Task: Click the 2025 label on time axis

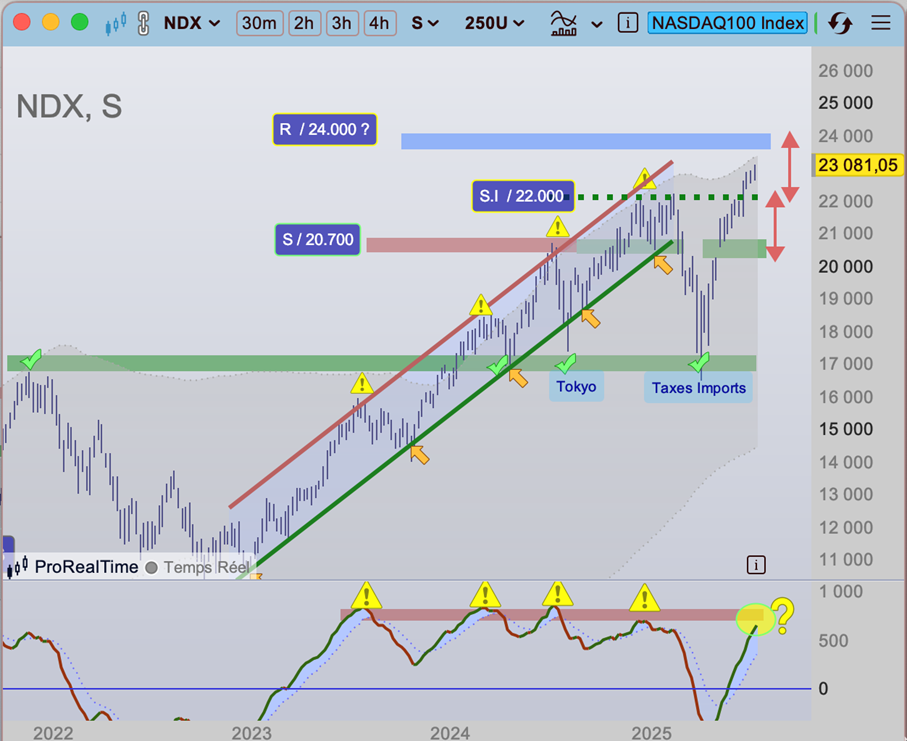Action: click(x=651, y=732)
